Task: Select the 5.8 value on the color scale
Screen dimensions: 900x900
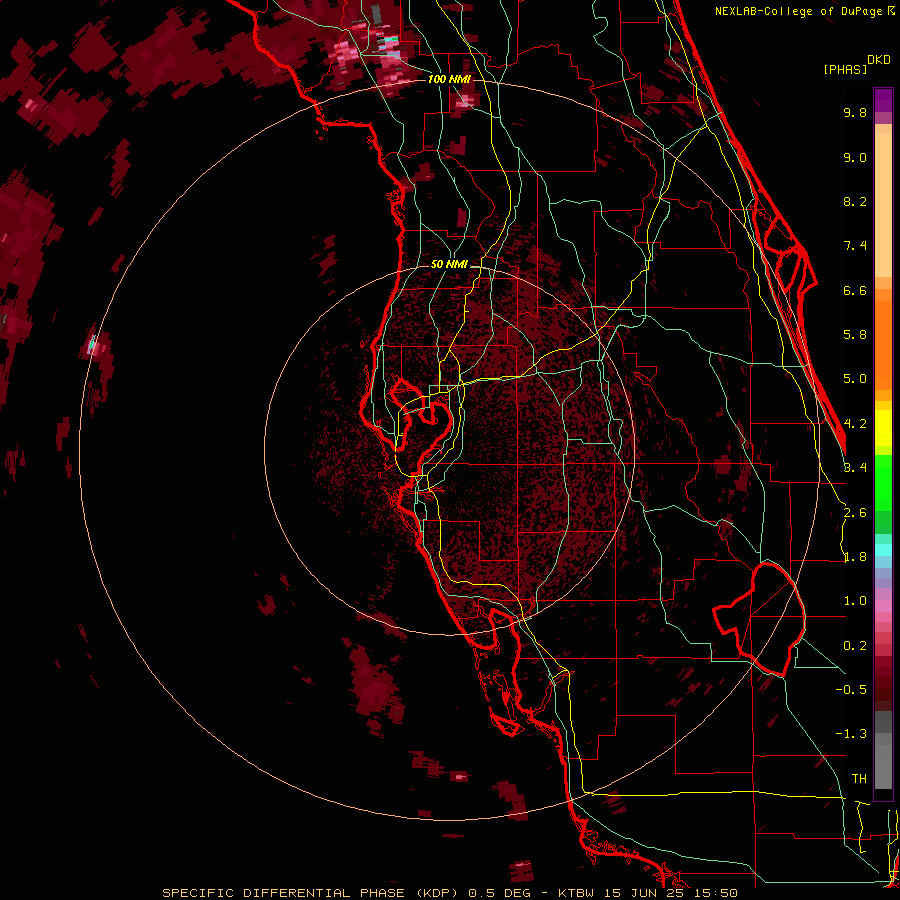Action: 855,335
